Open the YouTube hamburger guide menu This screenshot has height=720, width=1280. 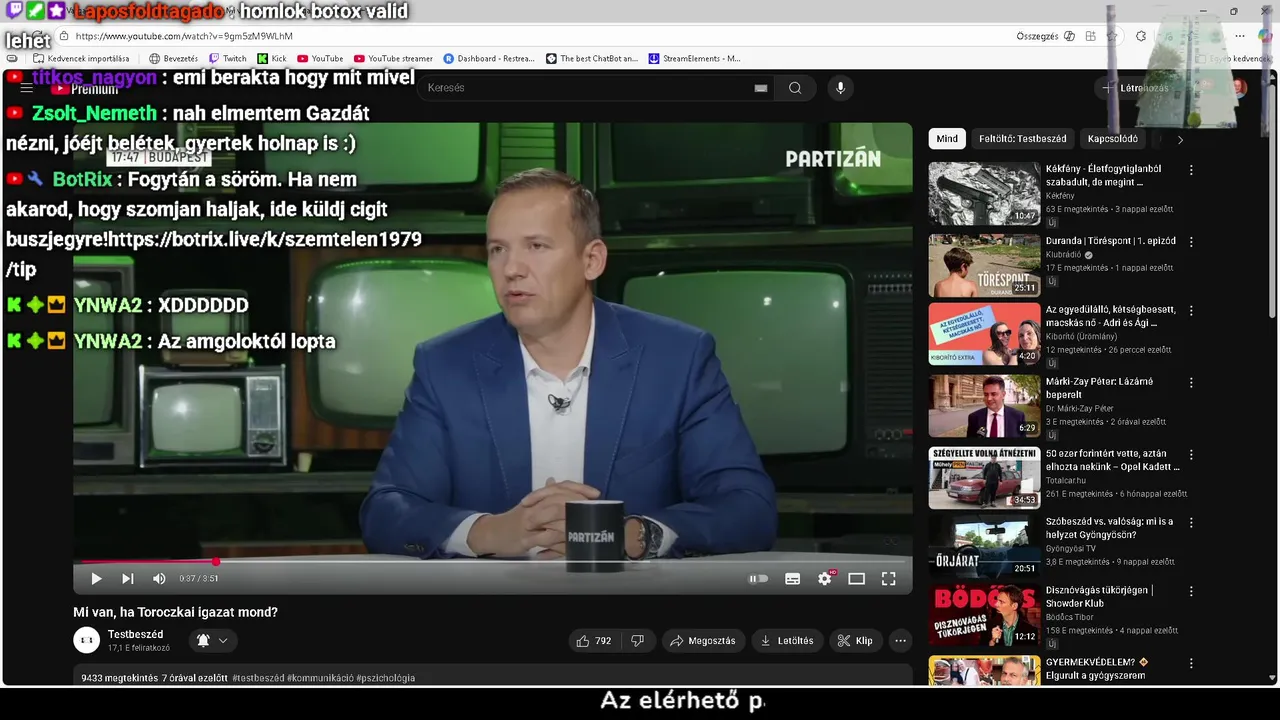tap(27, 88)
